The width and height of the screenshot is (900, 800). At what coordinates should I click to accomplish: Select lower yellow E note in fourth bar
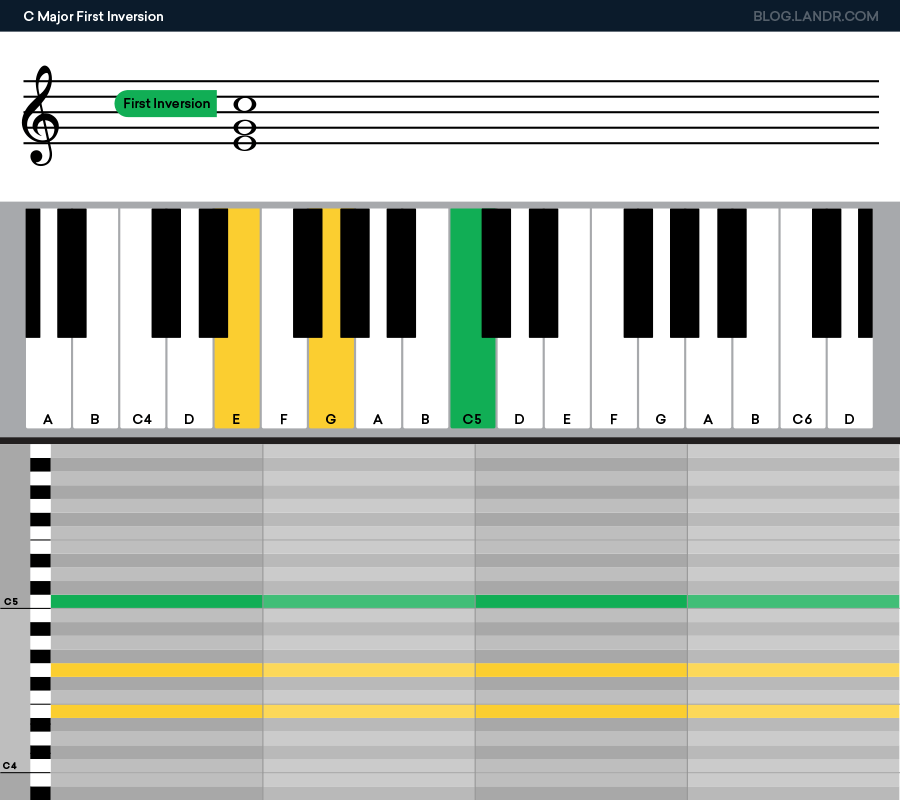794,711
